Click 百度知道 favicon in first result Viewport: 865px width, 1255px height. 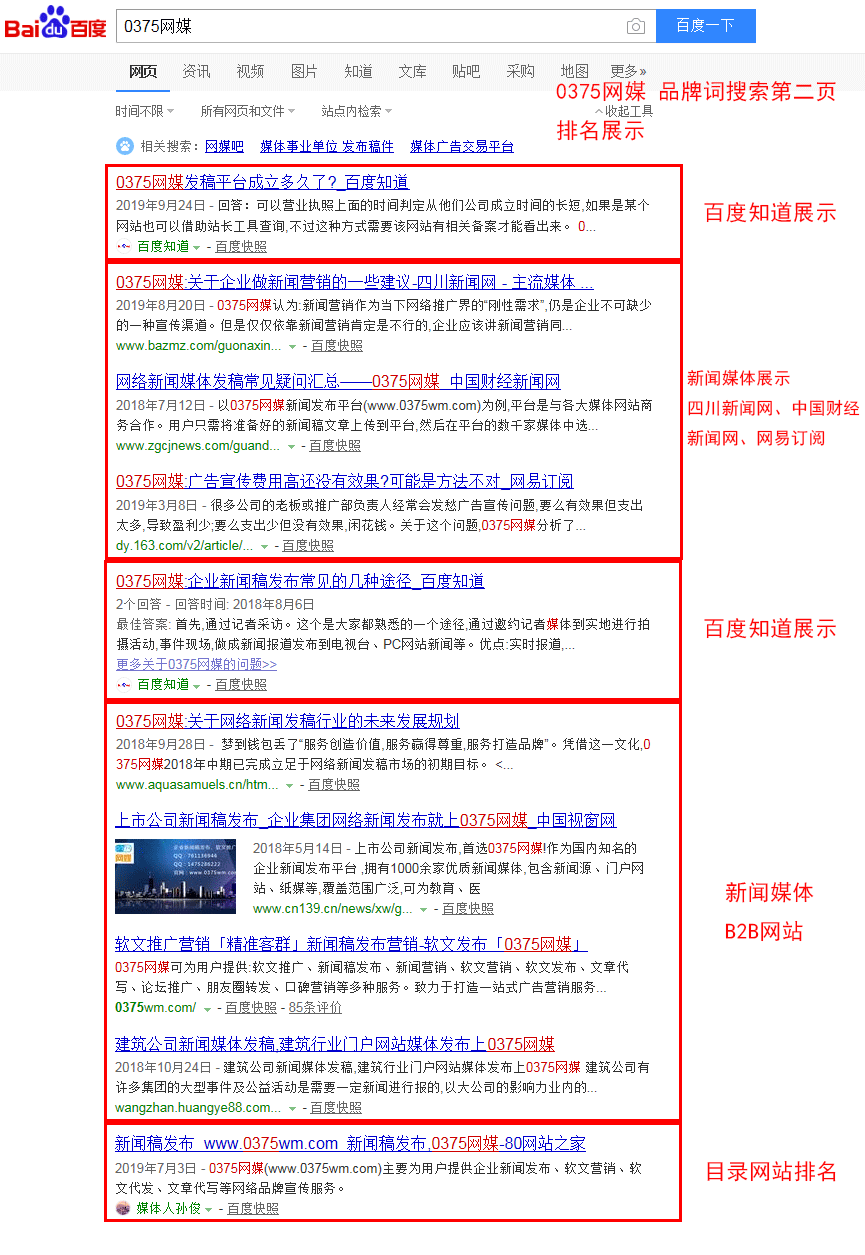click(x=124, y=246)
